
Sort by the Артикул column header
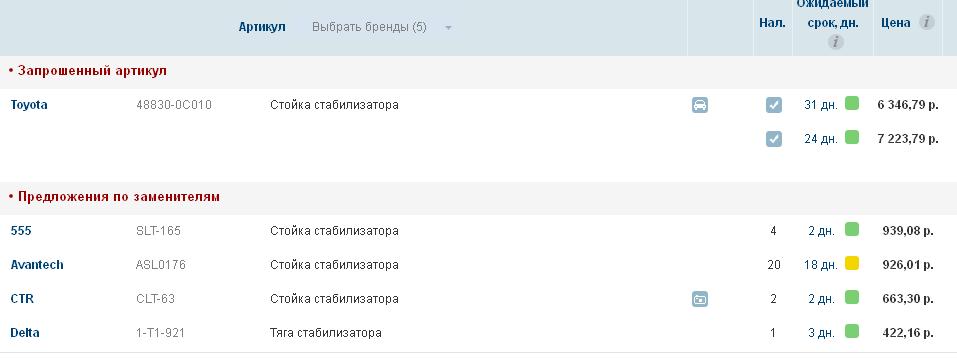262,27
